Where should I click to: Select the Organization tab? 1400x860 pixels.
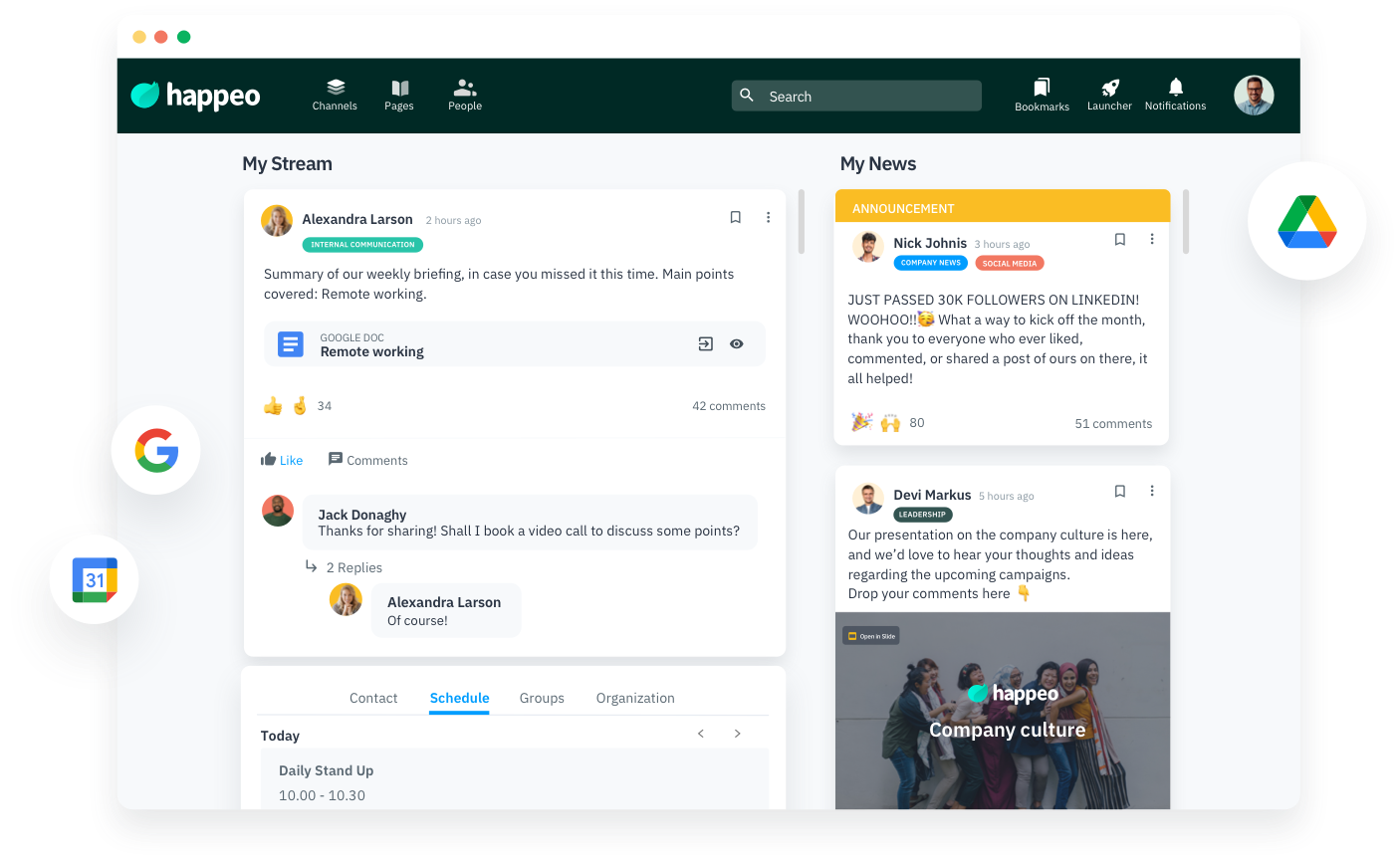click(x=635, y=698)
